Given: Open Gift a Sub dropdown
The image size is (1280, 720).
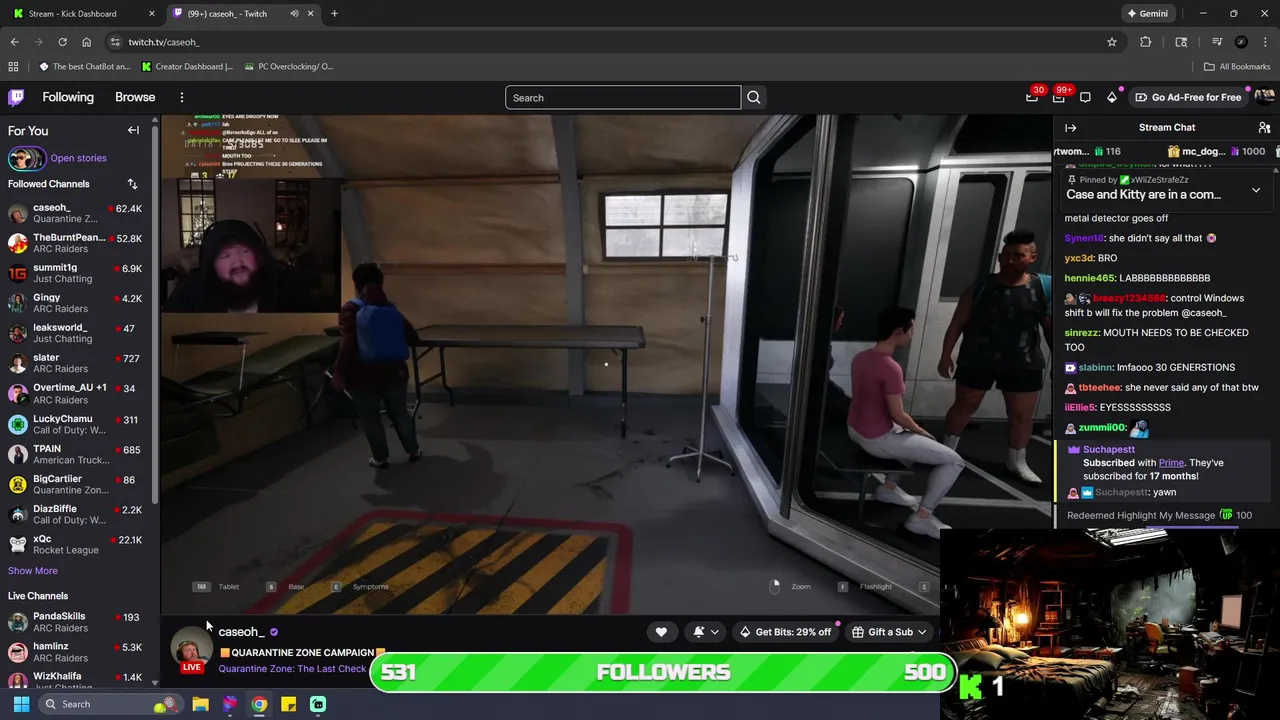Looking at the screenshot, I should point(889,632).
